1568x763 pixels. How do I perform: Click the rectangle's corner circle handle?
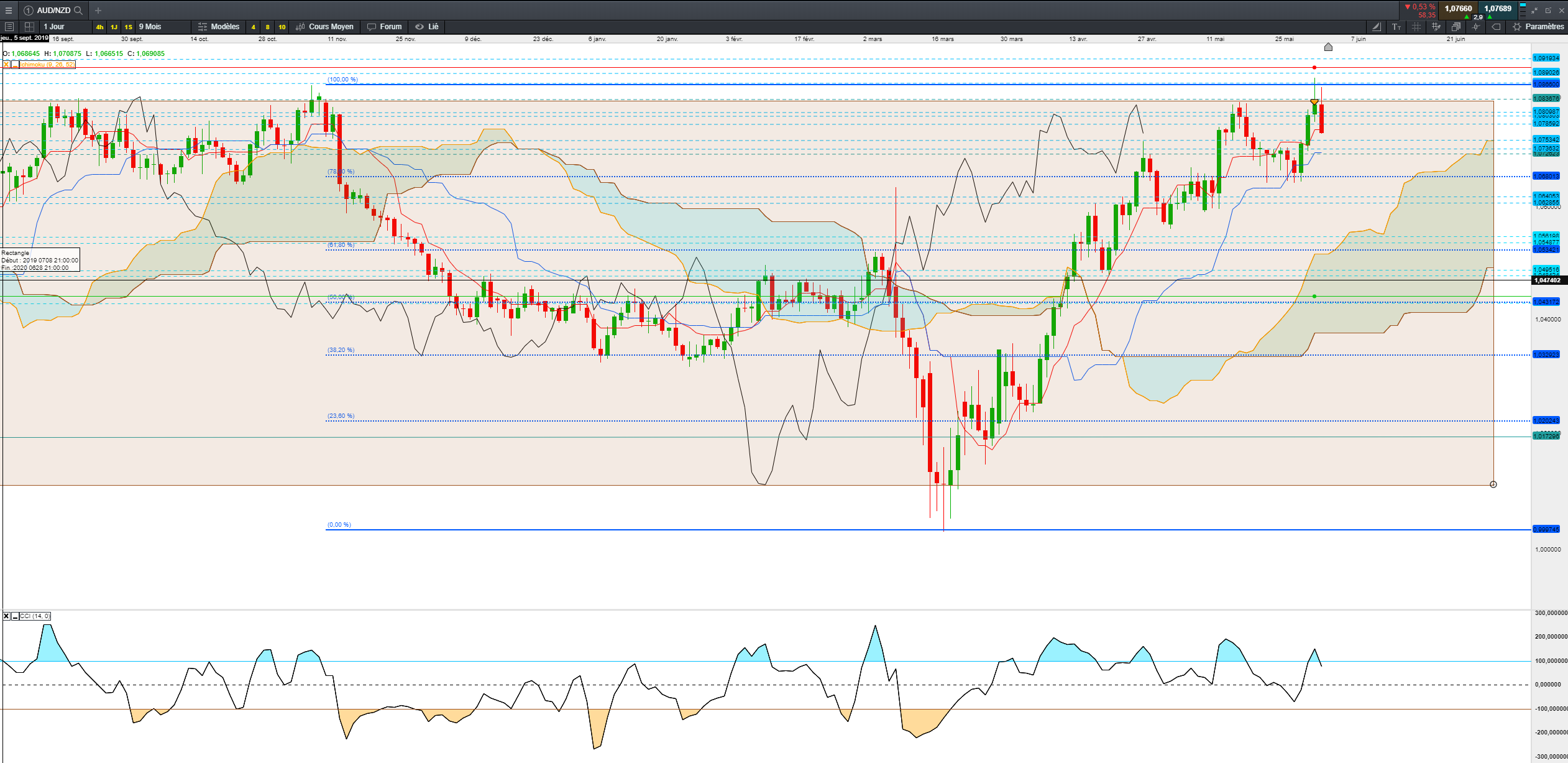click(x=1493, y=484)
